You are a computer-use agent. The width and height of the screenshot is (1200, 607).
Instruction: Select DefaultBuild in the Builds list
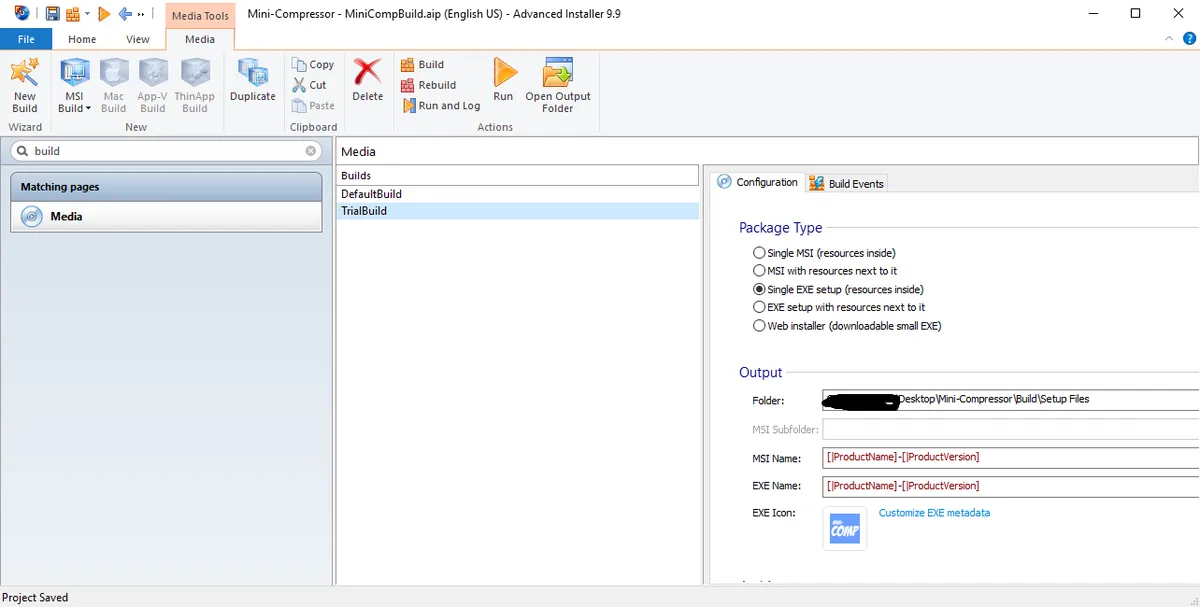click(x=517, y=194)
